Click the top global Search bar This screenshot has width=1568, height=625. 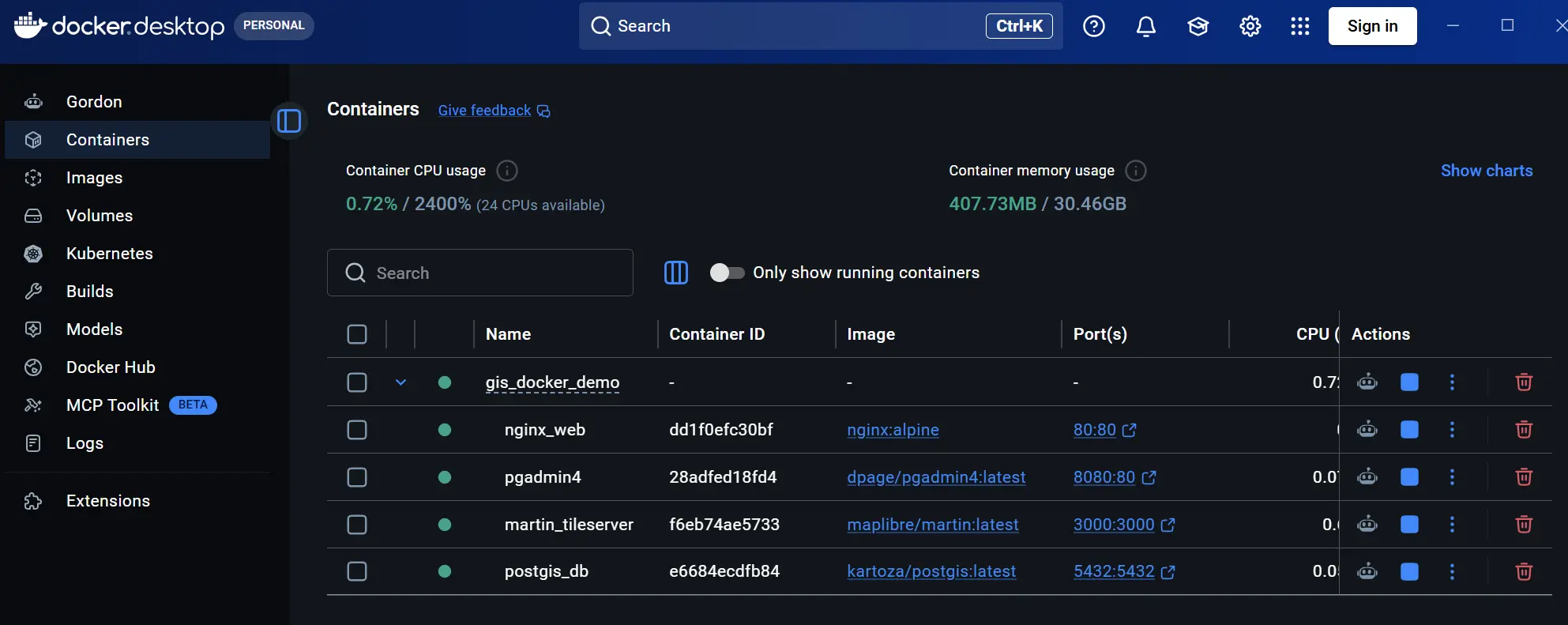(821, 26)
